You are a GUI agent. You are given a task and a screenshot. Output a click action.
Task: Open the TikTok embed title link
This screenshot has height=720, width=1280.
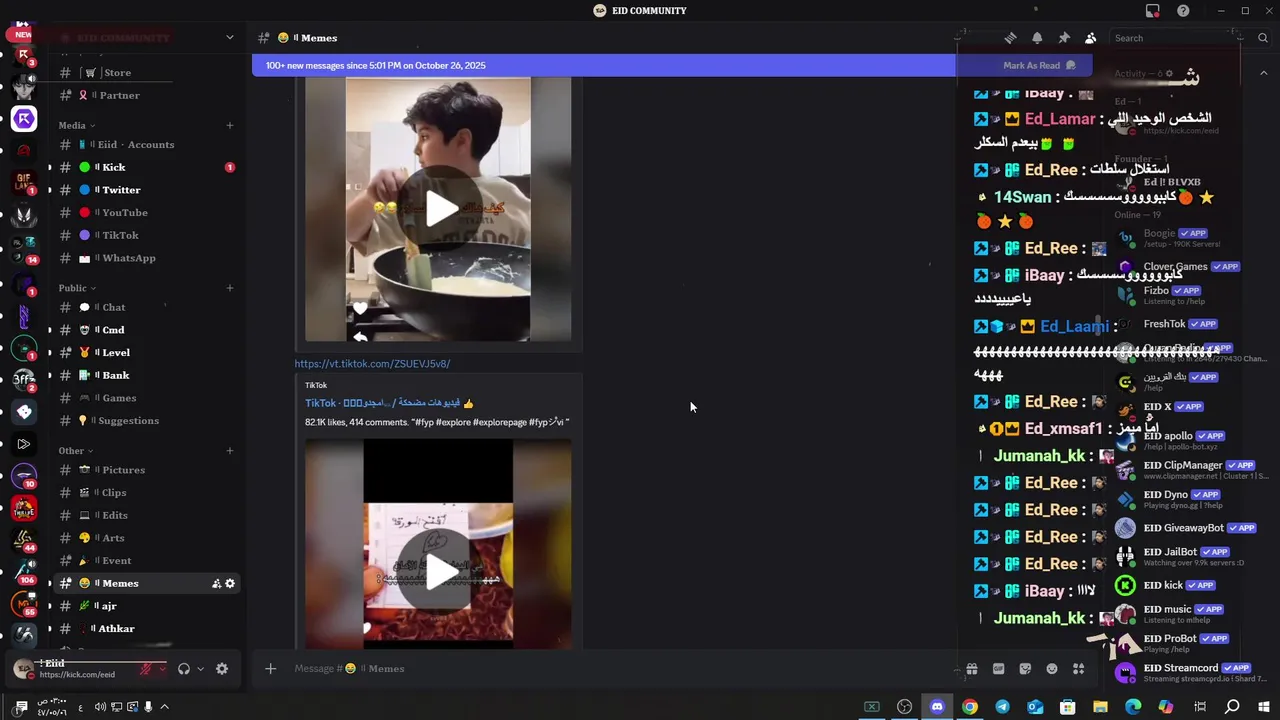click(x=389, y=403)
